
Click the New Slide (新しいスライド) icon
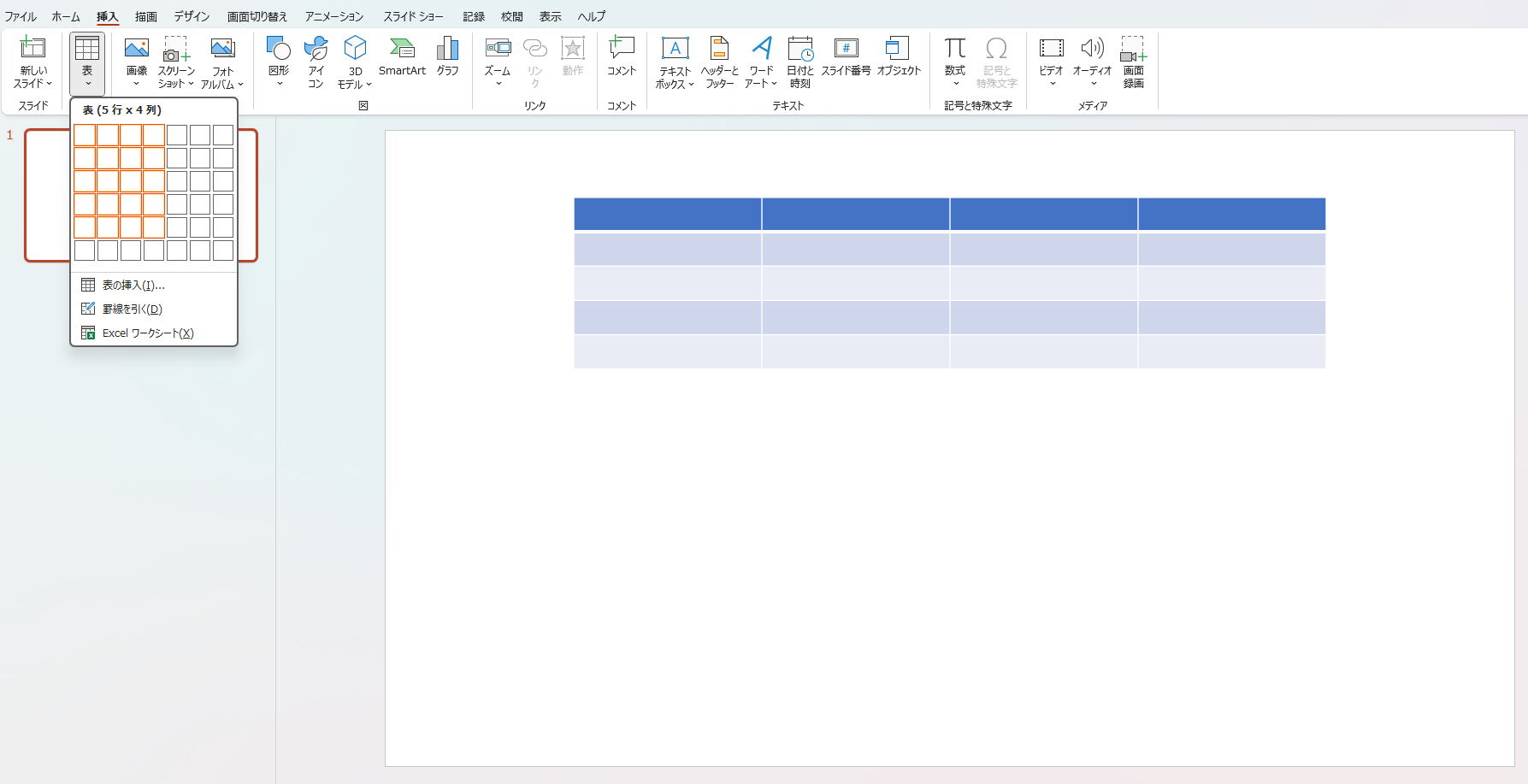pyautogui.click(x=32, y=48)
